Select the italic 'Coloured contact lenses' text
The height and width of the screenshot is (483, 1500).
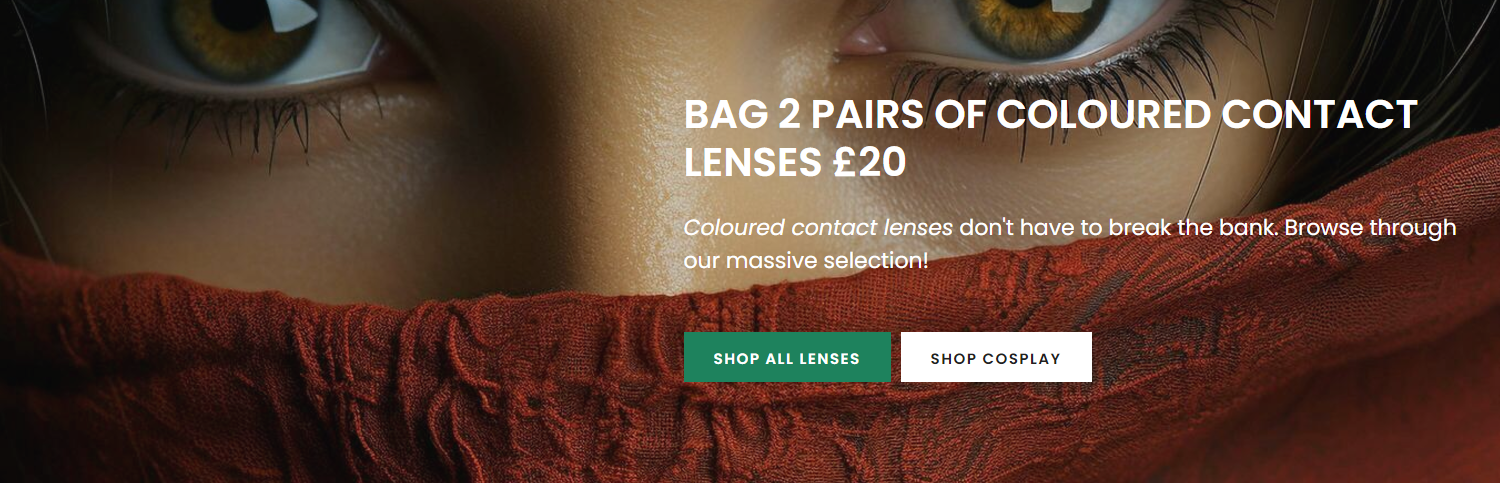pos(818,228)
